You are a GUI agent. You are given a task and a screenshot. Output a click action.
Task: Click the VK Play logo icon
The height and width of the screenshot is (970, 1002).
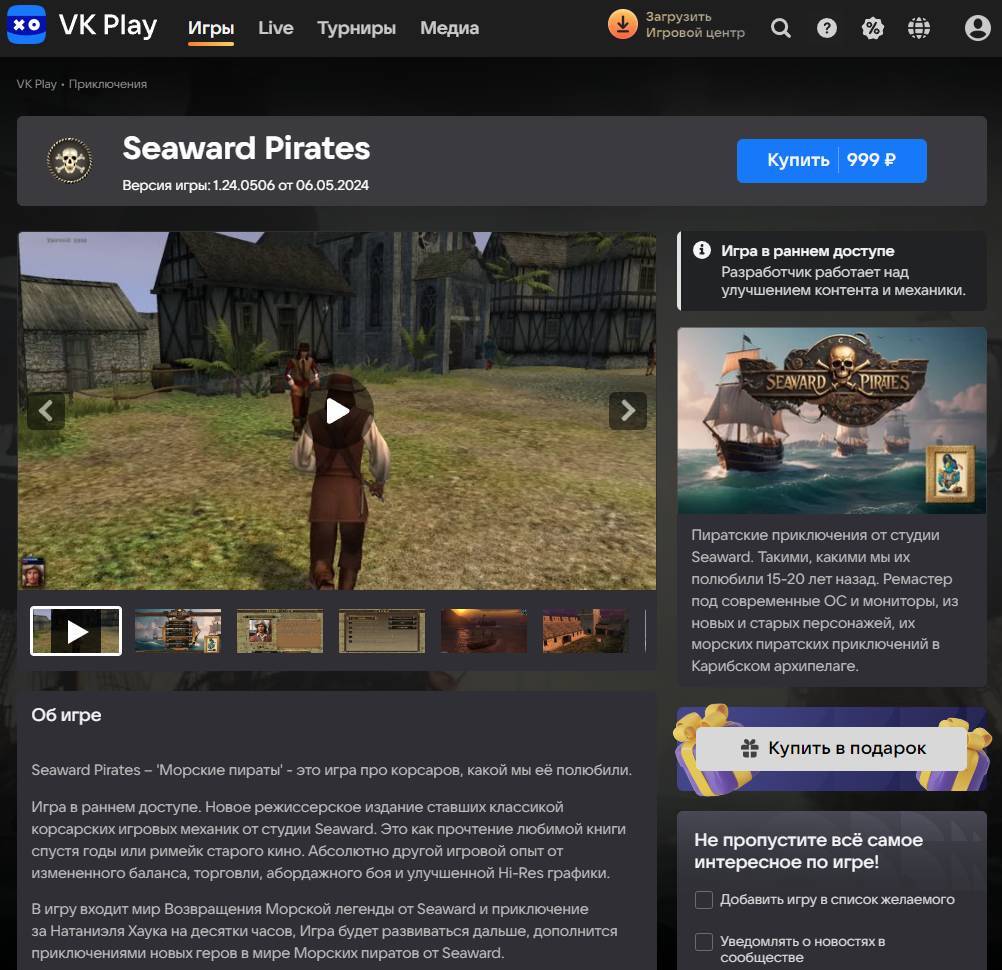click(x=27, y=25)
